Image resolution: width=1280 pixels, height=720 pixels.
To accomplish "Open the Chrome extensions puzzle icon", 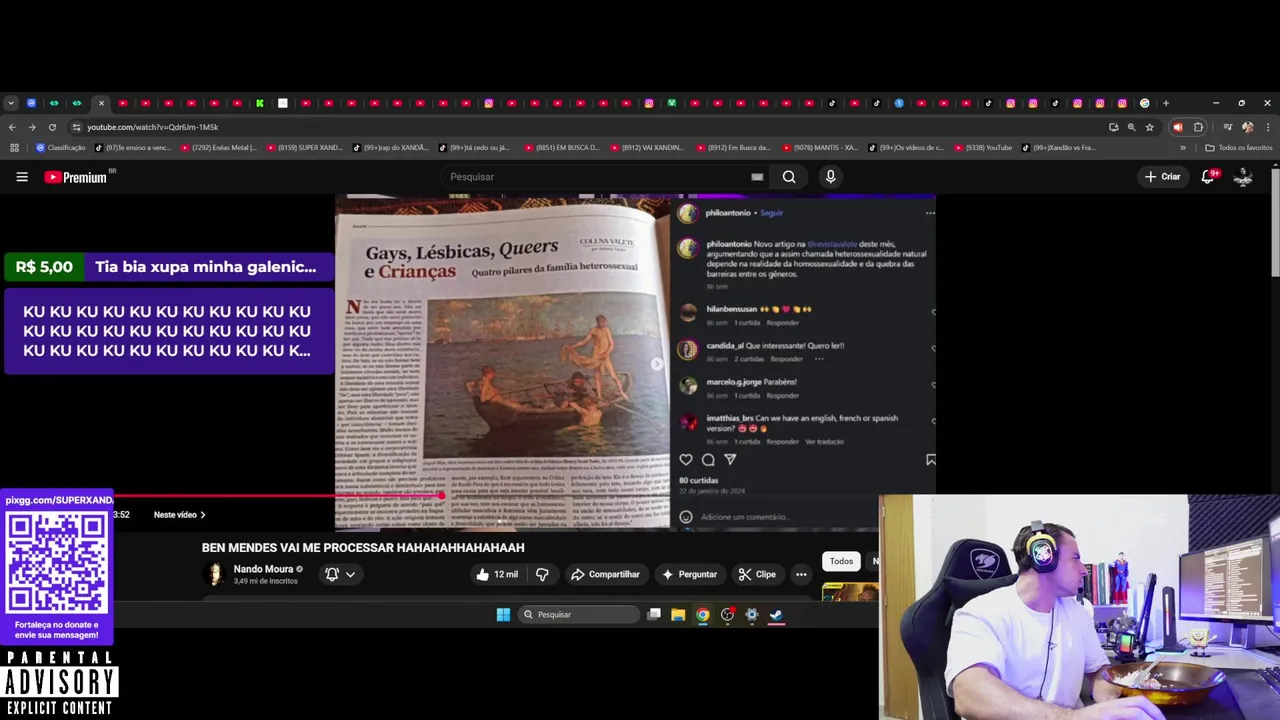I will click(x=1199, y=127).
